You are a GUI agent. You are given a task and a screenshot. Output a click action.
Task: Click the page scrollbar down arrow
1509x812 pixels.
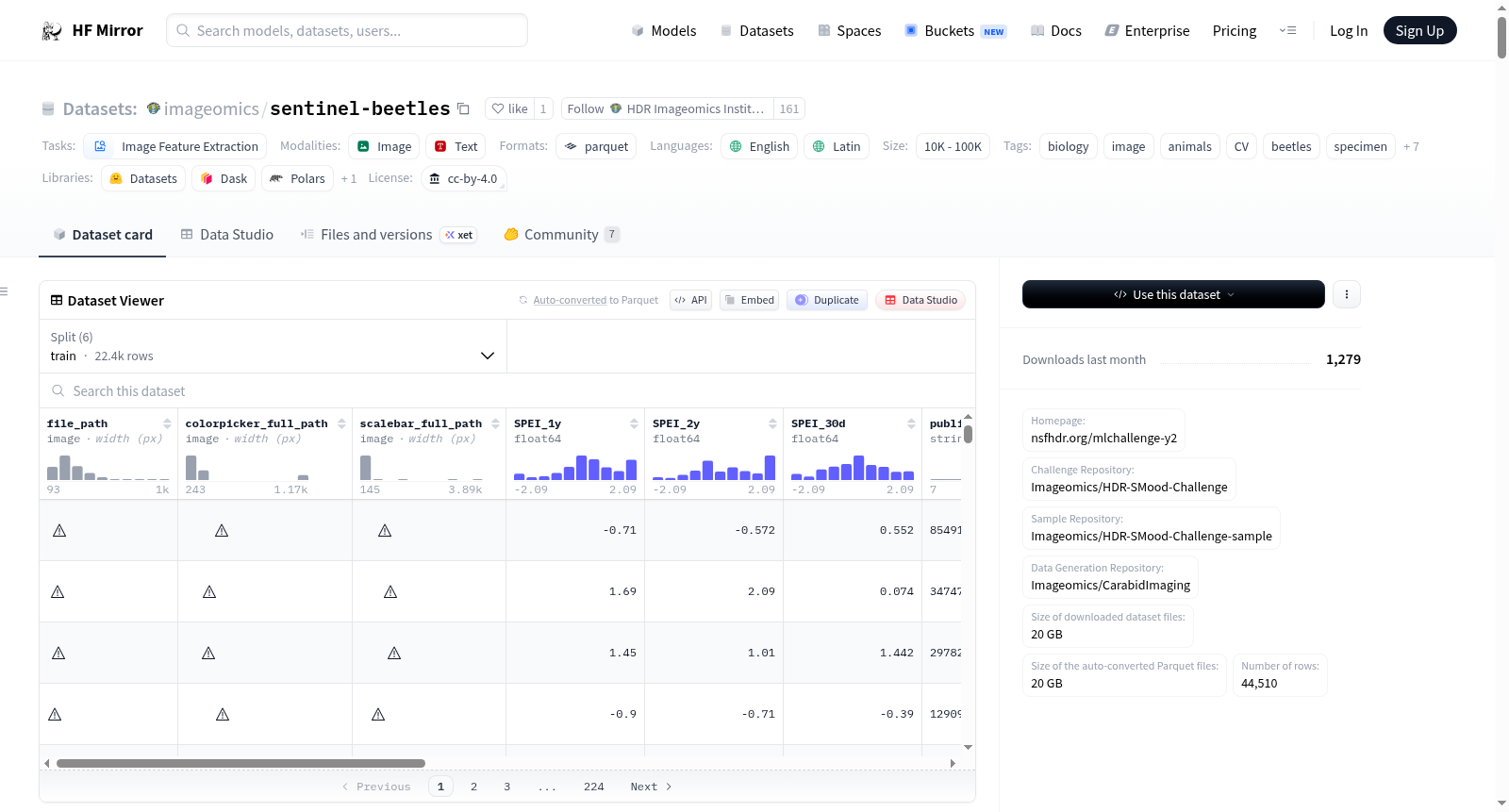point(1501,804)
